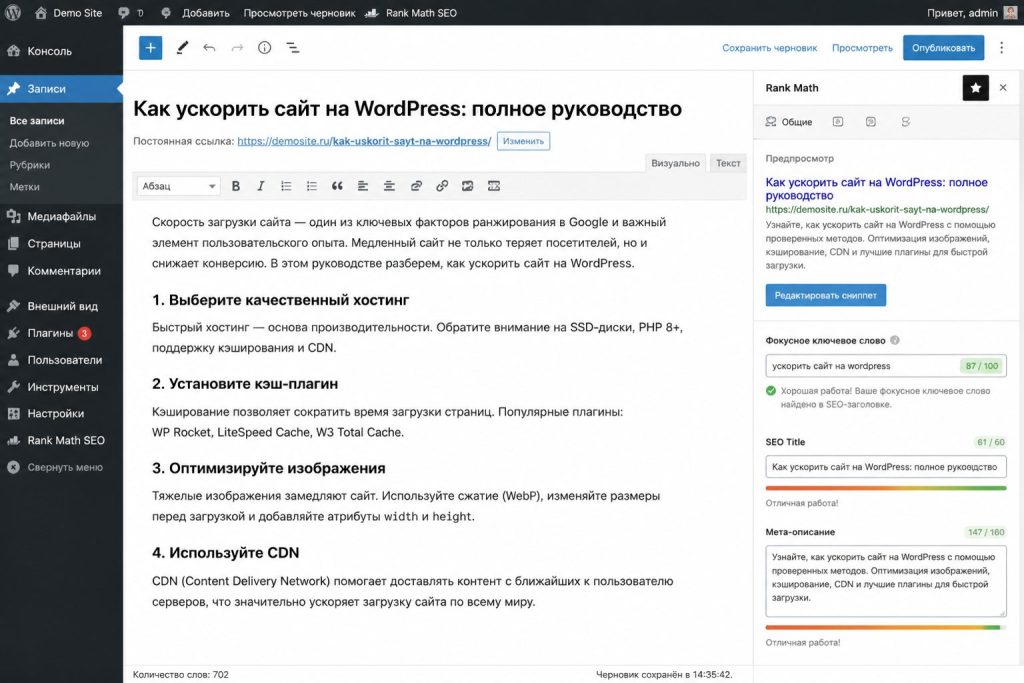Click the Изменить permalink button
Viewport: 1024px width, 683px height.
coord(523,141)
